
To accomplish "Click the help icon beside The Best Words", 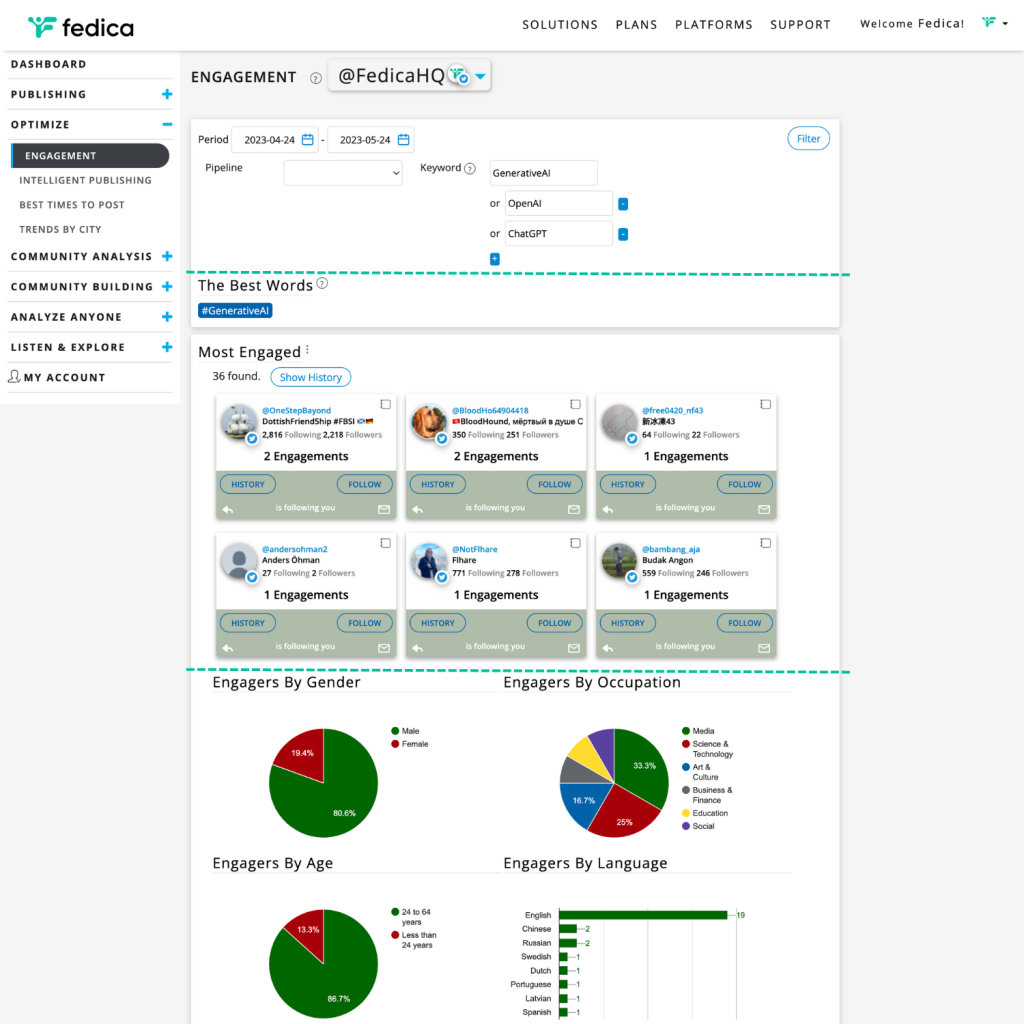I will (x=322, y=284).
